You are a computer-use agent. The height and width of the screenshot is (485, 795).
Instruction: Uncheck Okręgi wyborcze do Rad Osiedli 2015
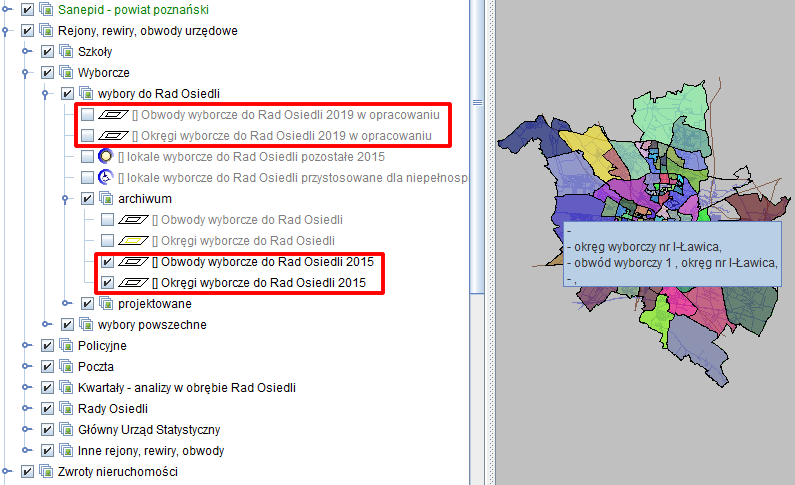108,283
